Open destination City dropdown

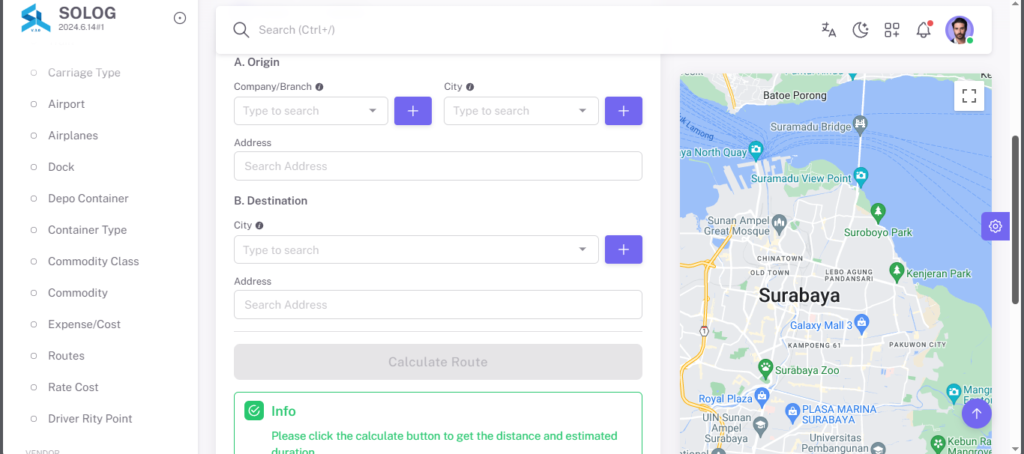(x=416, y=250)
